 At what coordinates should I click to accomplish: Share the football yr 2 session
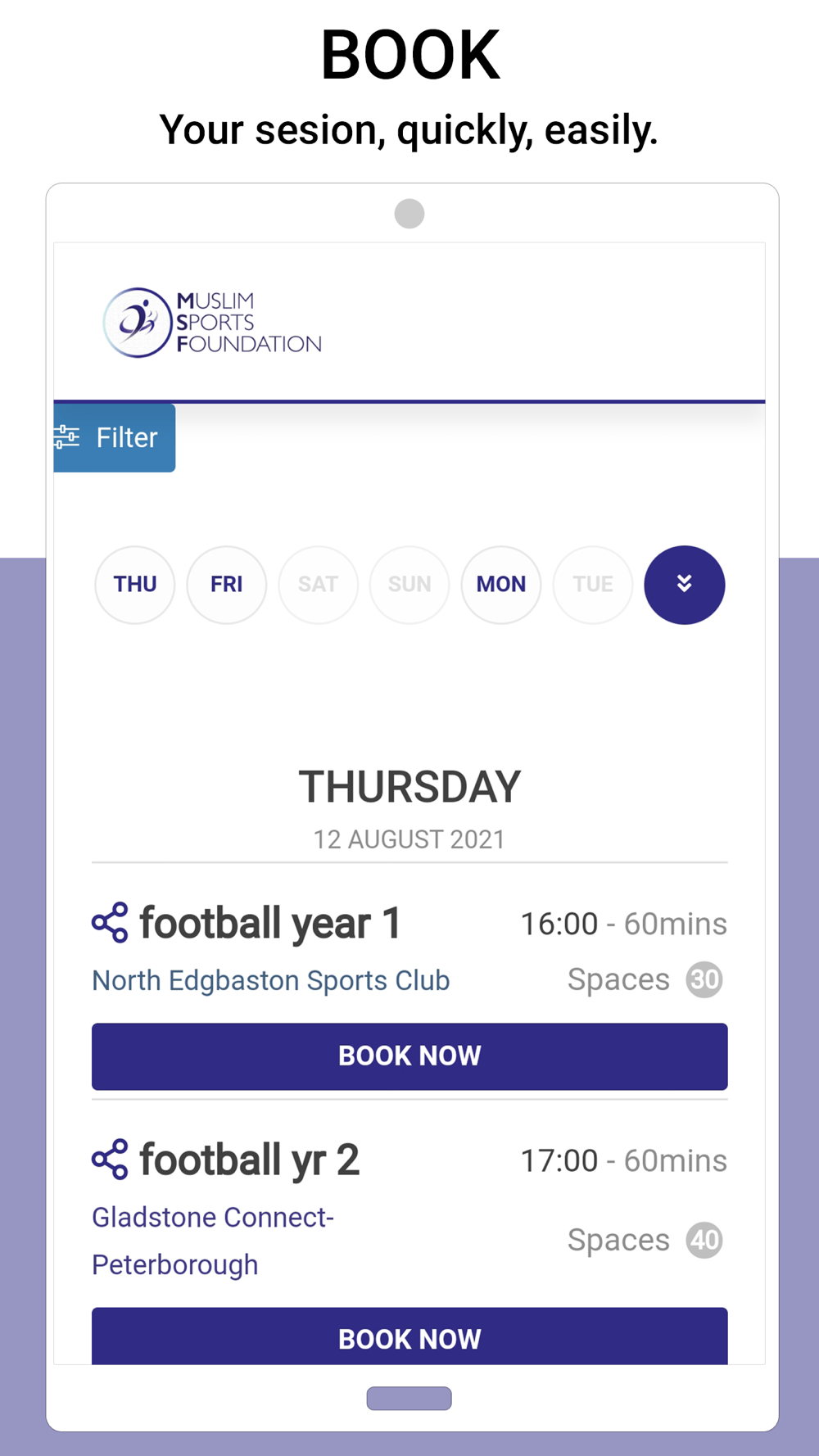click(x=110, y=1160)
